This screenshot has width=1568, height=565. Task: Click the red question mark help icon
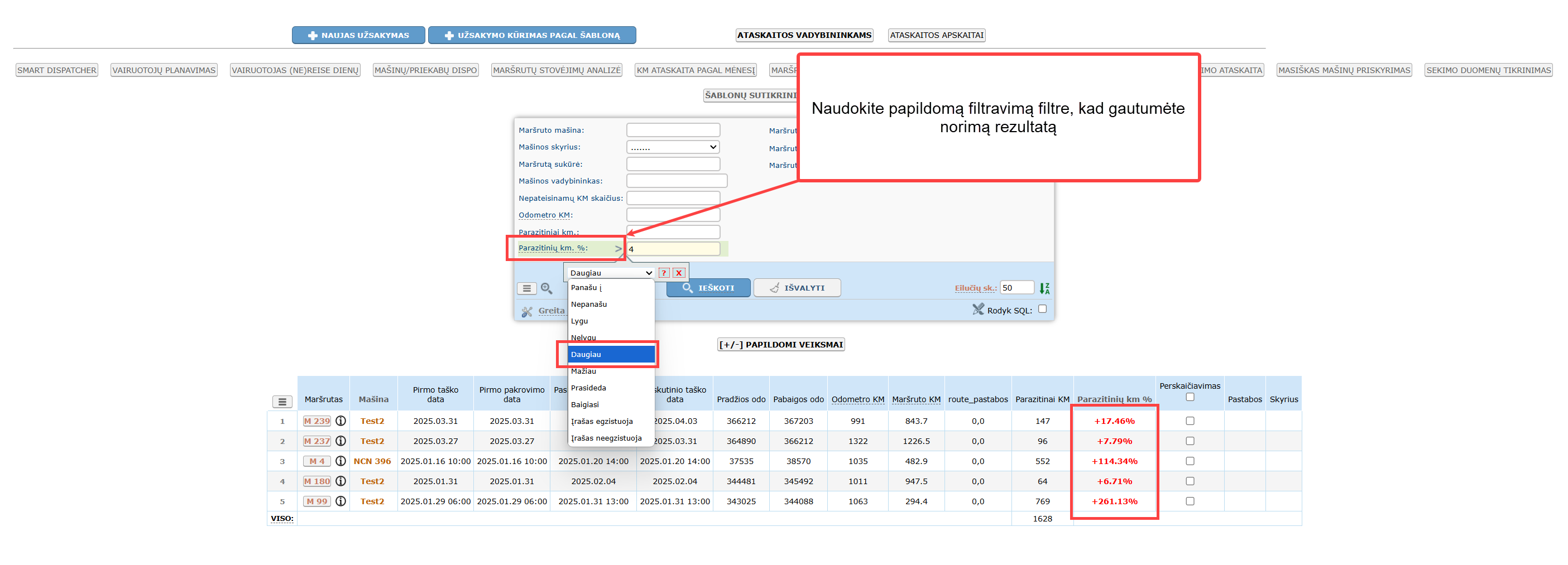(x=664, y=273)
